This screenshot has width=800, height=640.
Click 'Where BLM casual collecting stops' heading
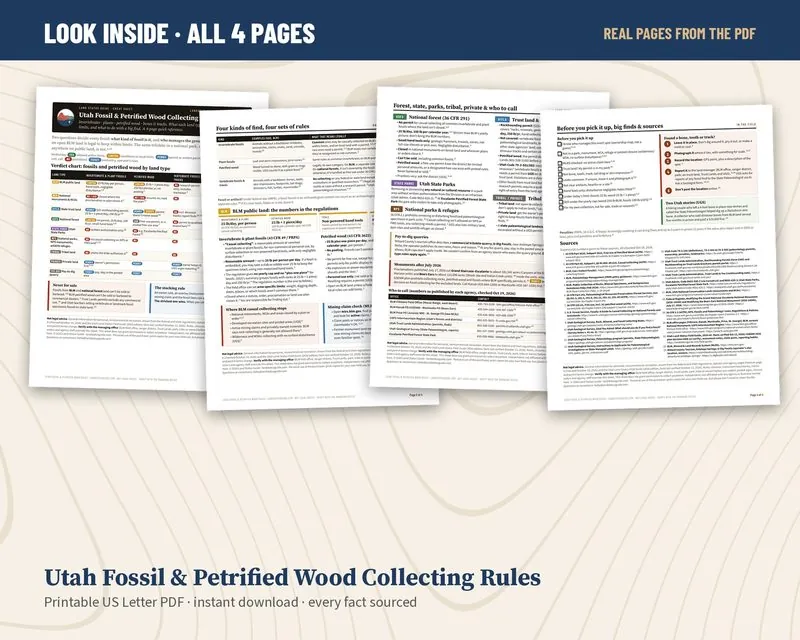pyautogui.click(x=256, y=309)
